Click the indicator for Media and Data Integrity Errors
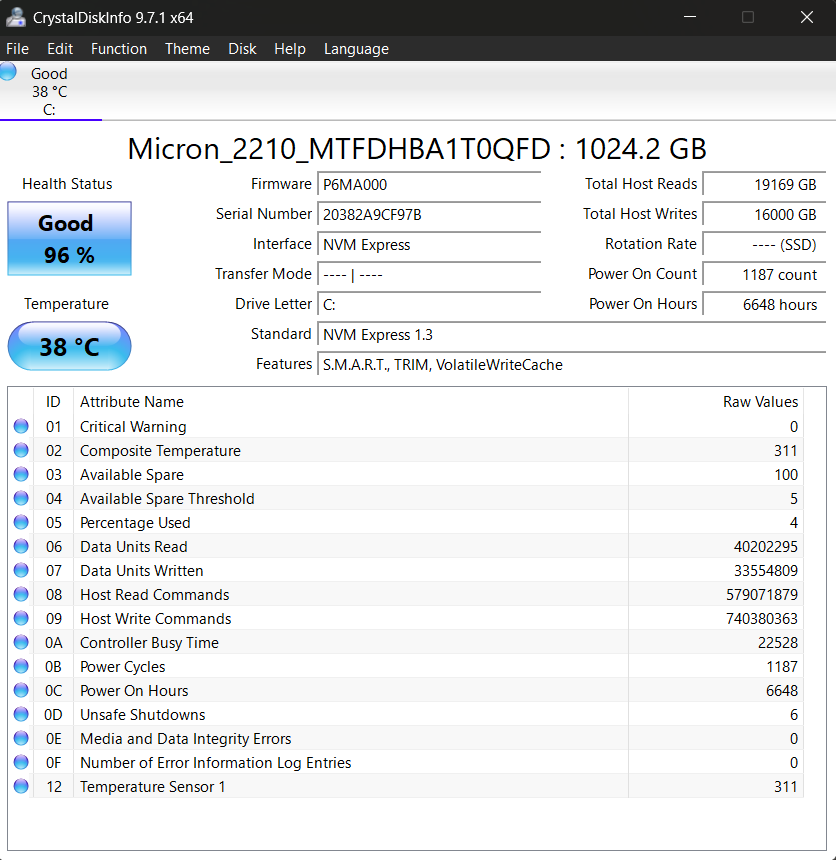 (x=21, y=738)
